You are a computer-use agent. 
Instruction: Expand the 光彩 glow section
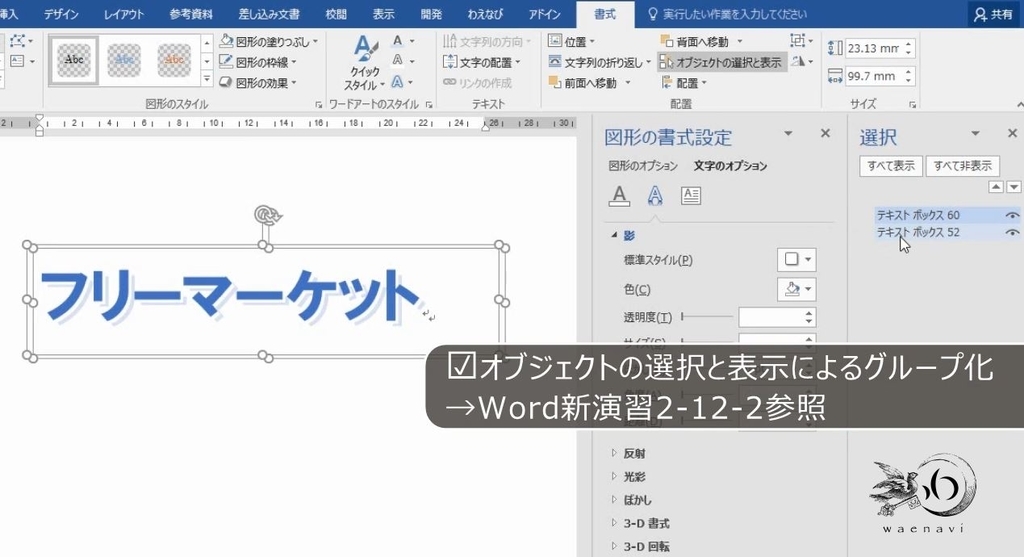click(x=614, y=476)
